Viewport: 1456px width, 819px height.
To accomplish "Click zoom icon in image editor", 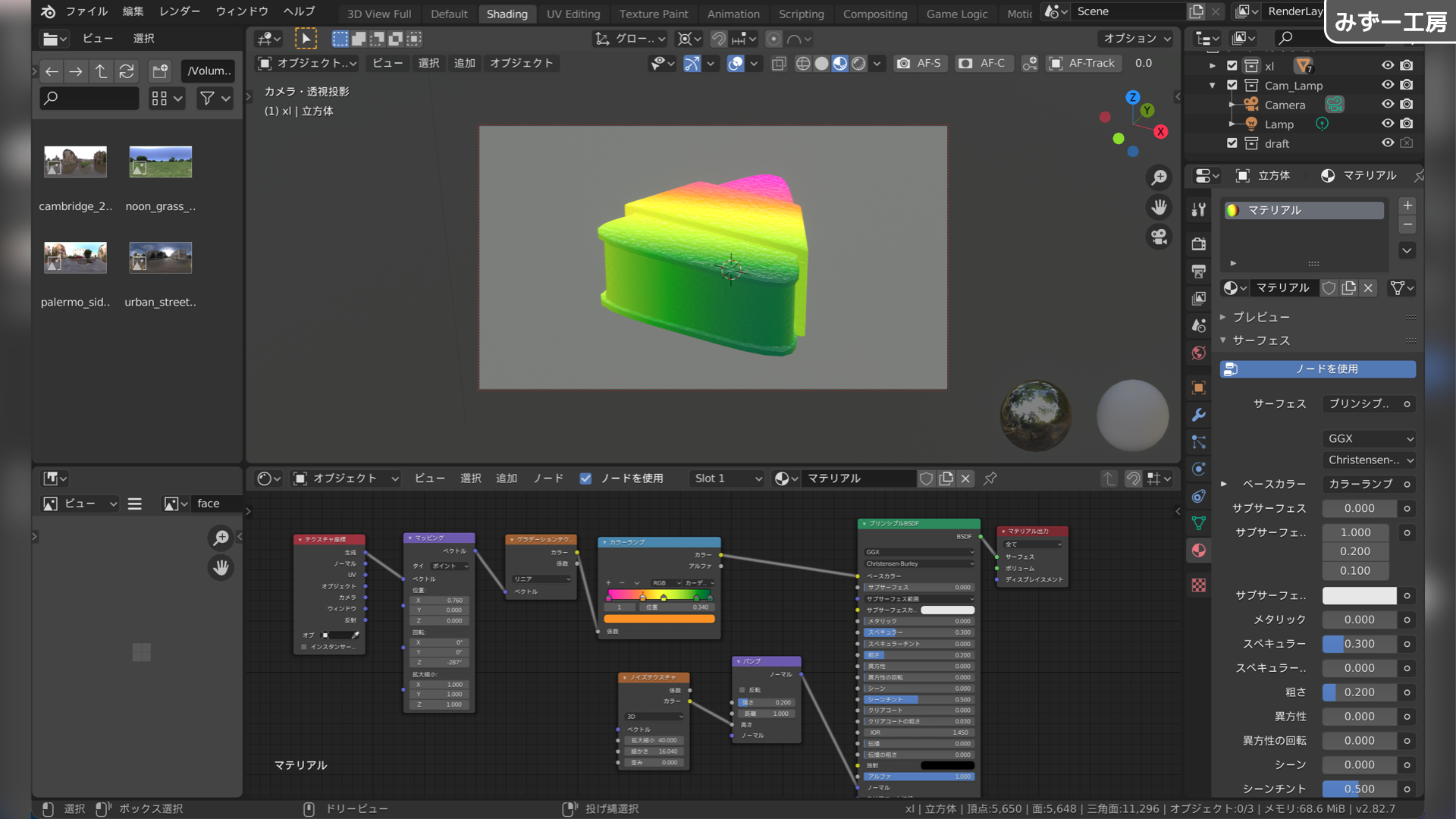I will point(221,538).
